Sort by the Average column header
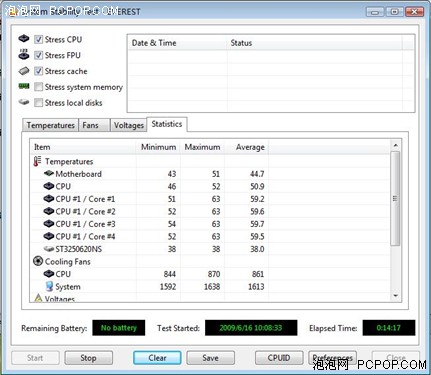Image resolution: width=431 pixels, height=375 pixels. (x=247, y=147)
